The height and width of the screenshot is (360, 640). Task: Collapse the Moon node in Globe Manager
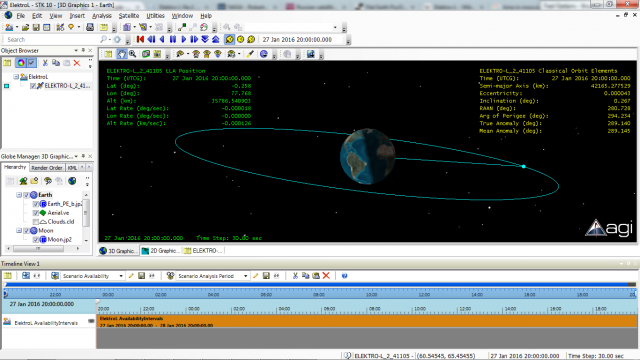[19, 231]
